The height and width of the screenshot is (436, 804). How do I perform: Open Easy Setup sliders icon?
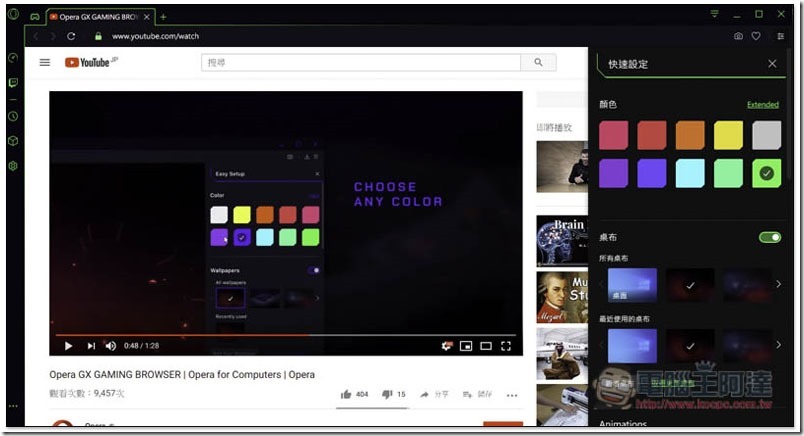[x=780, y=36]
